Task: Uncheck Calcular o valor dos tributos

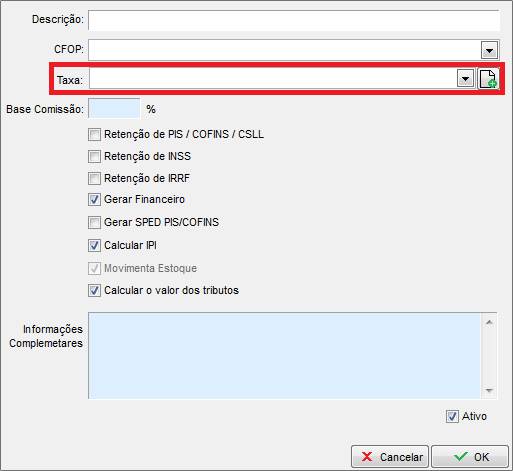Action: coord(94,291)
